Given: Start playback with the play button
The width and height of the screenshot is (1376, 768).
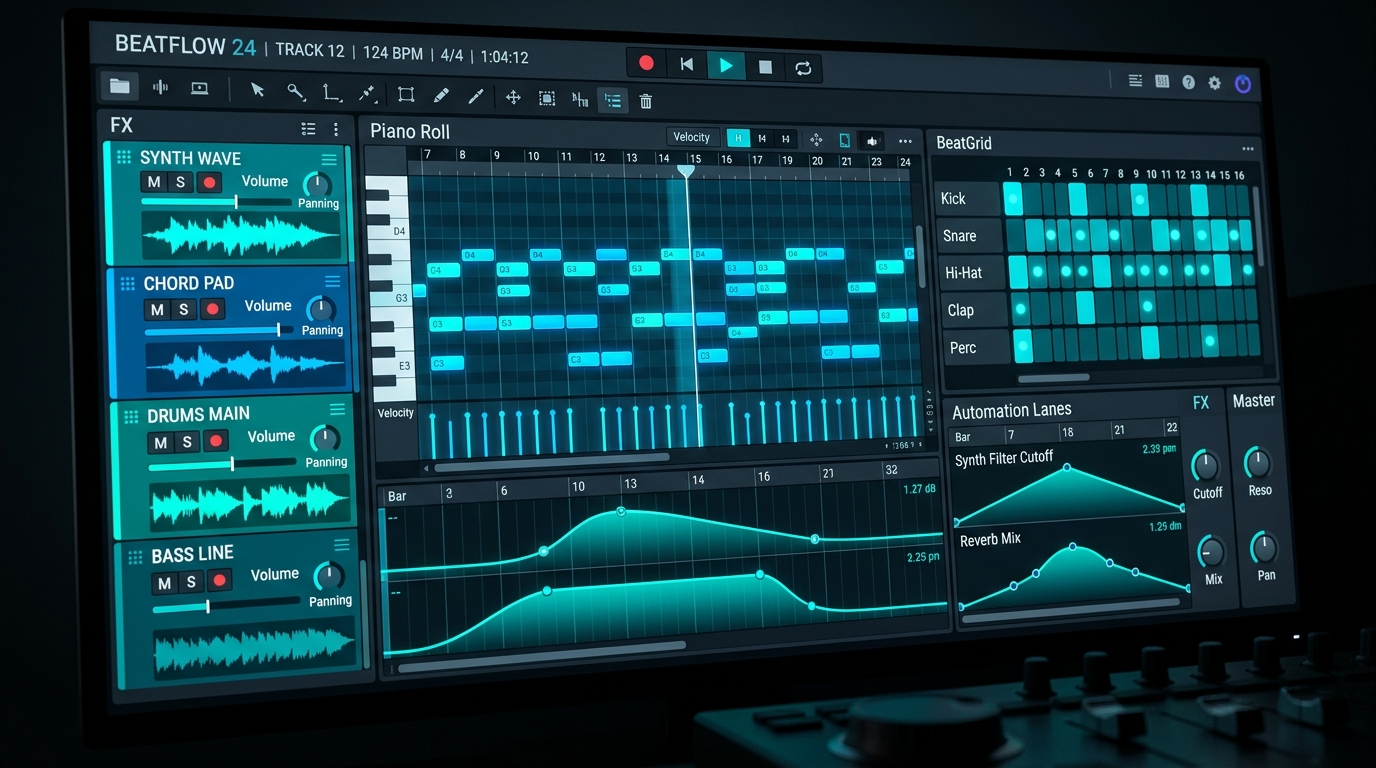Looking at the screenshot, I should pos(726,66).
